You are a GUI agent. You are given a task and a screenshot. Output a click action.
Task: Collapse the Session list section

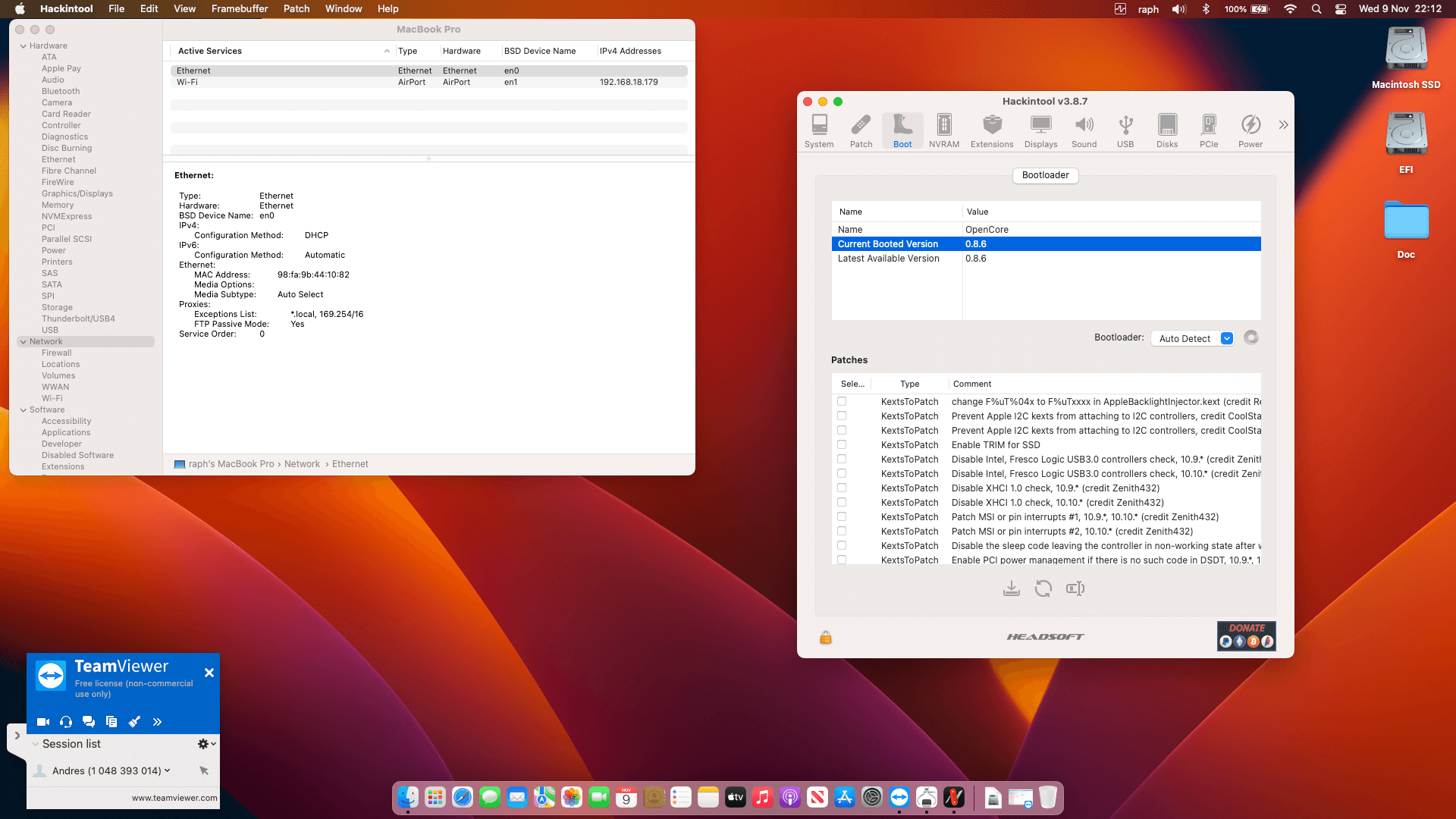[36, 744]
